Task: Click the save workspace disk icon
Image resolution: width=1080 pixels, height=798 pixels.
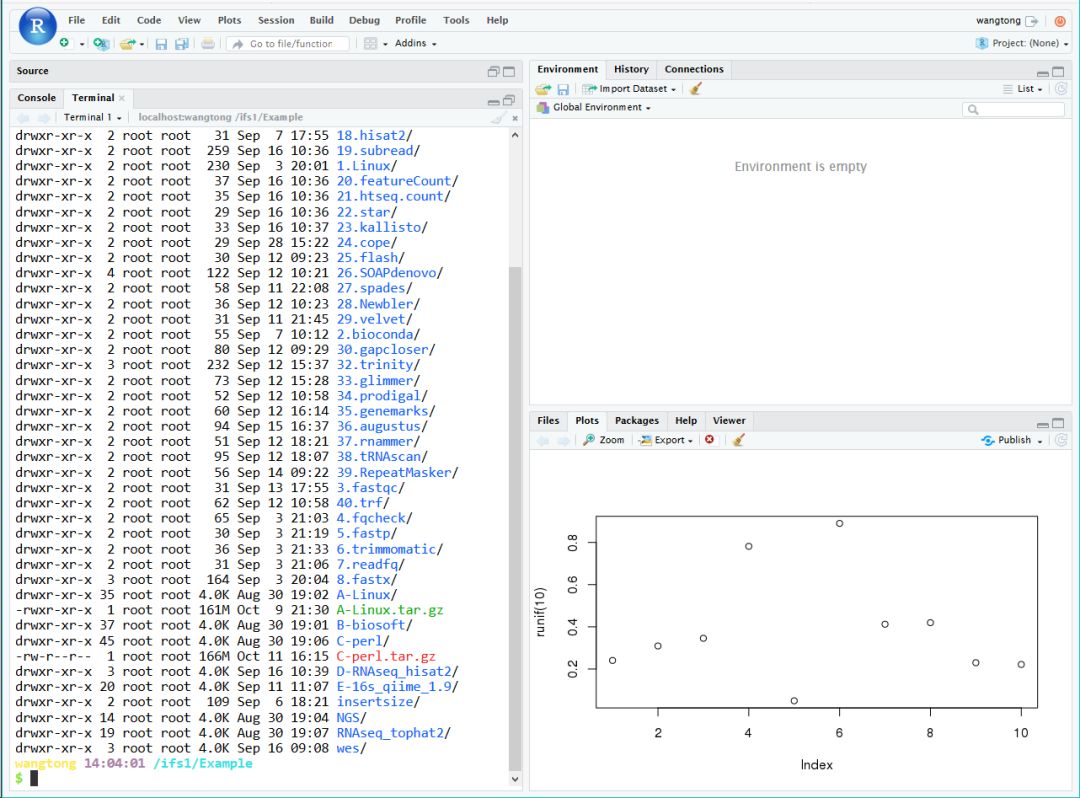Action: pos(563,89)
